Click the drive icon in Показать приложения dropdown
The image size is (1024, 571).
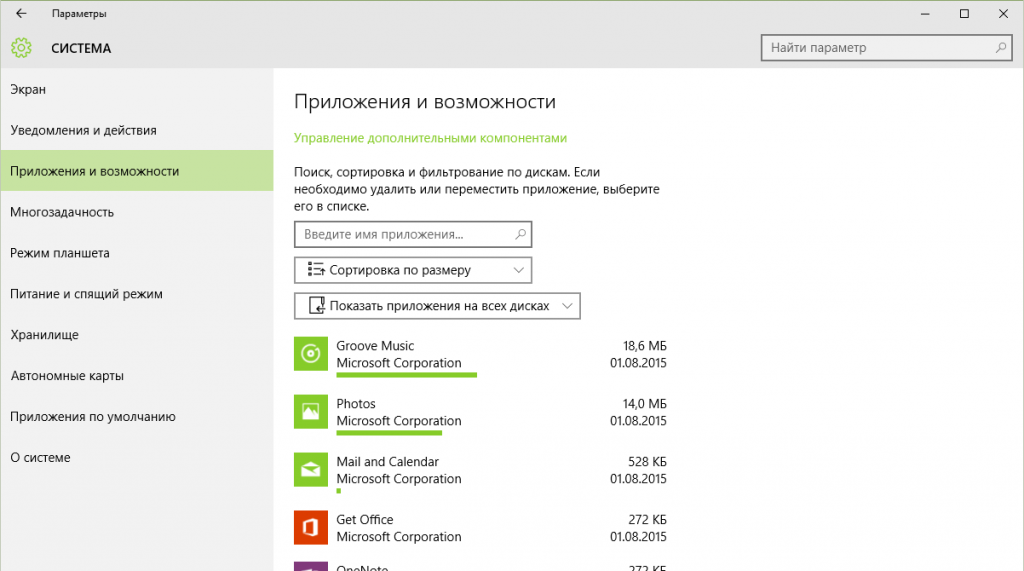(317, 306)
